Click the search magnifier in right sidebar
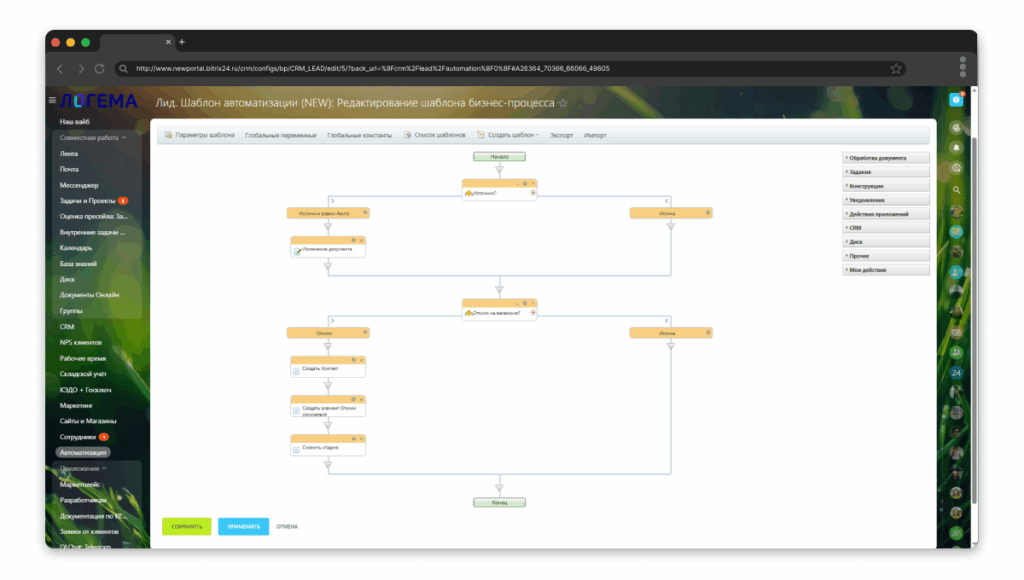 956,190
